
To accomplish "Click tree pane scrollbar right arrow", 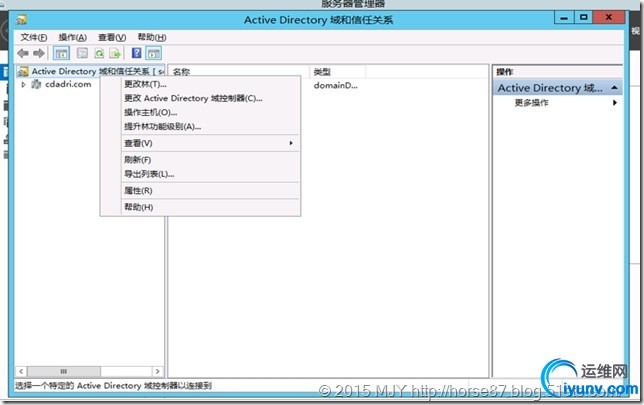I will click(x=157, y=371).
